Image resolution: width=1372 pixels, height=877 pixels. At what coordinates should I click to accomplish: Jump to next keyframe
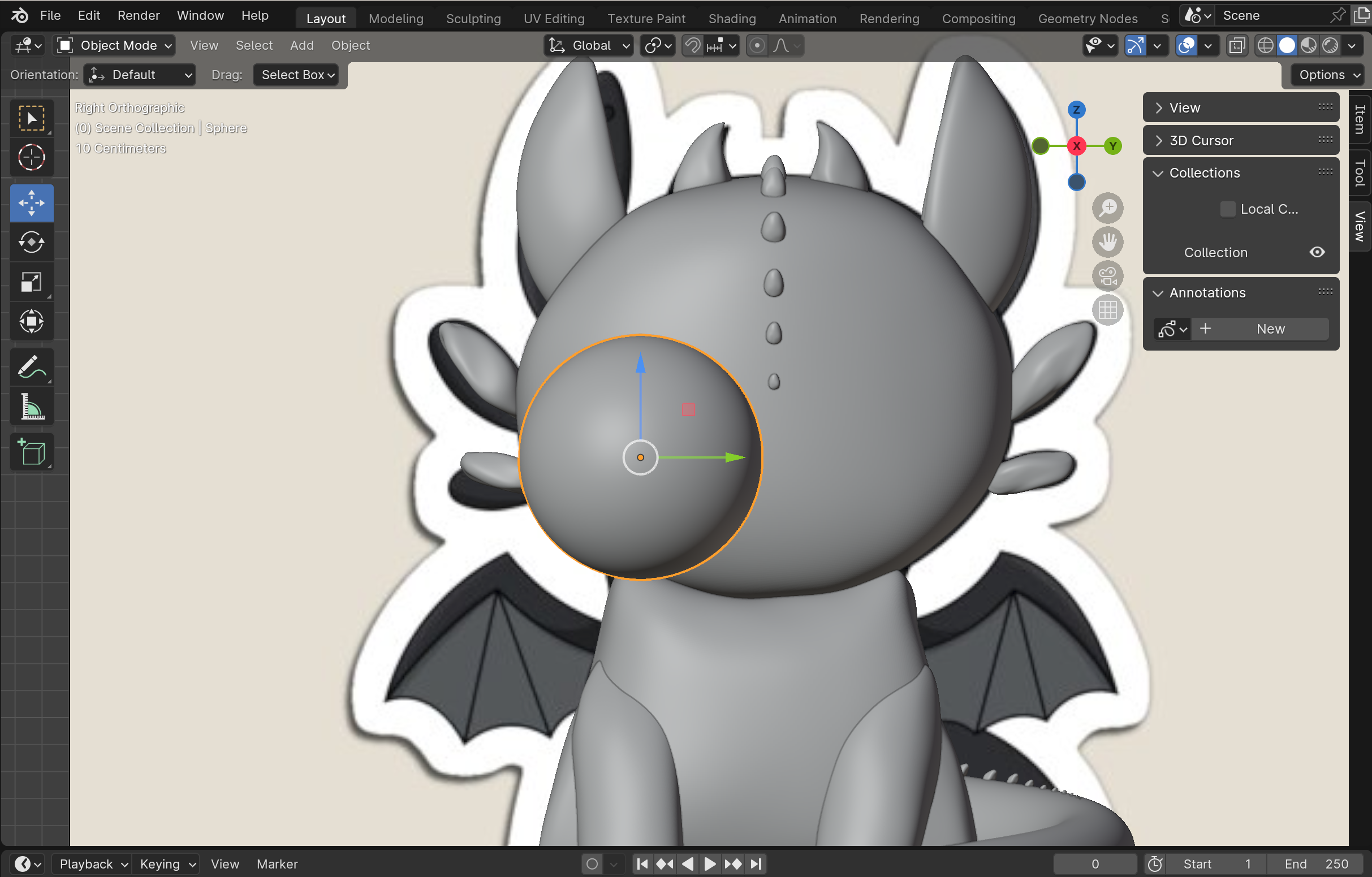tap(733, 864)
